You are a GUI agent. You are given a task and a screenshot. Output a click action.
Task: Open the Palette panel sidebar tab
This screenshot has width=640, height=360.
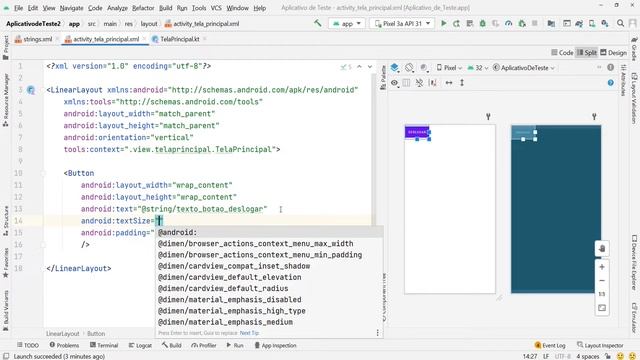click(x=383, y=78)
